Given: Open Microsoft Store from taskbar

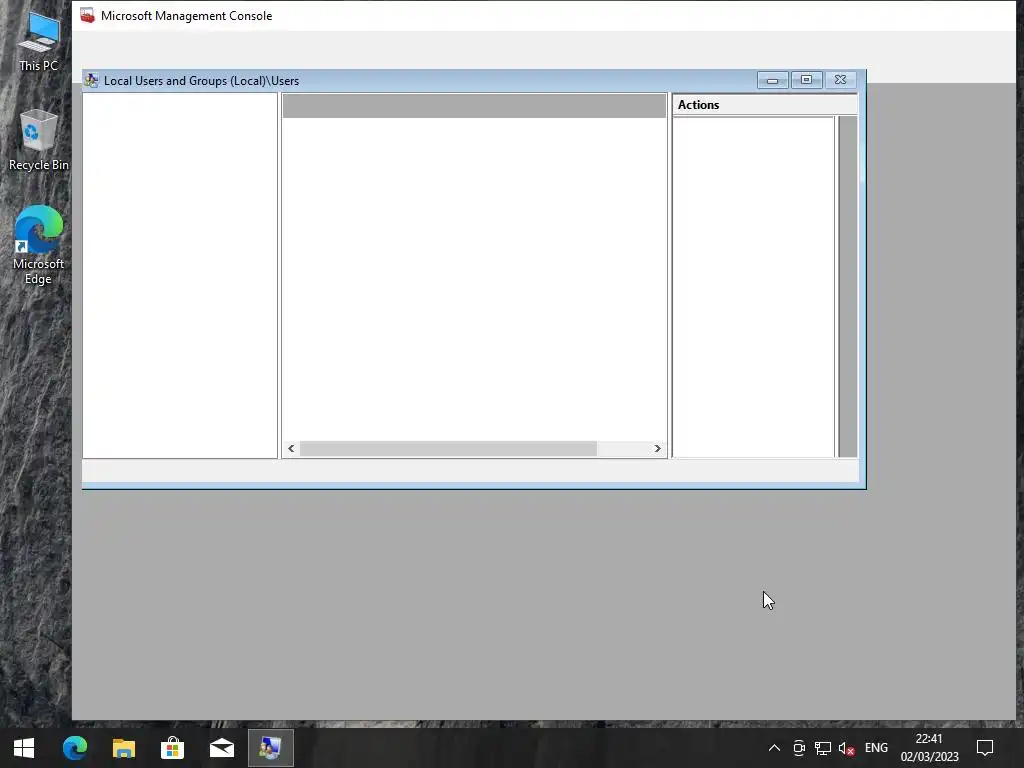Looking at the screenshot, I should [172, 748].
